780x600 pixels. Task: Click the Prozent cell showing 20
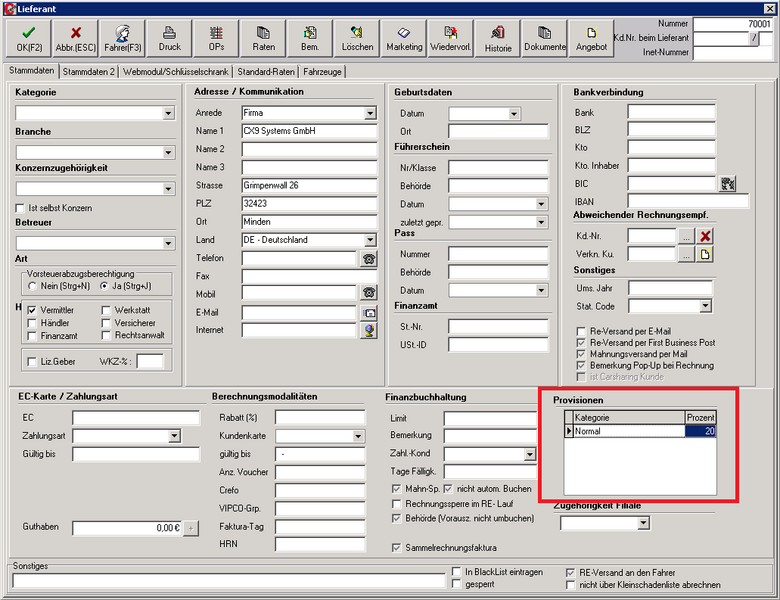click(x=699, y=431)
